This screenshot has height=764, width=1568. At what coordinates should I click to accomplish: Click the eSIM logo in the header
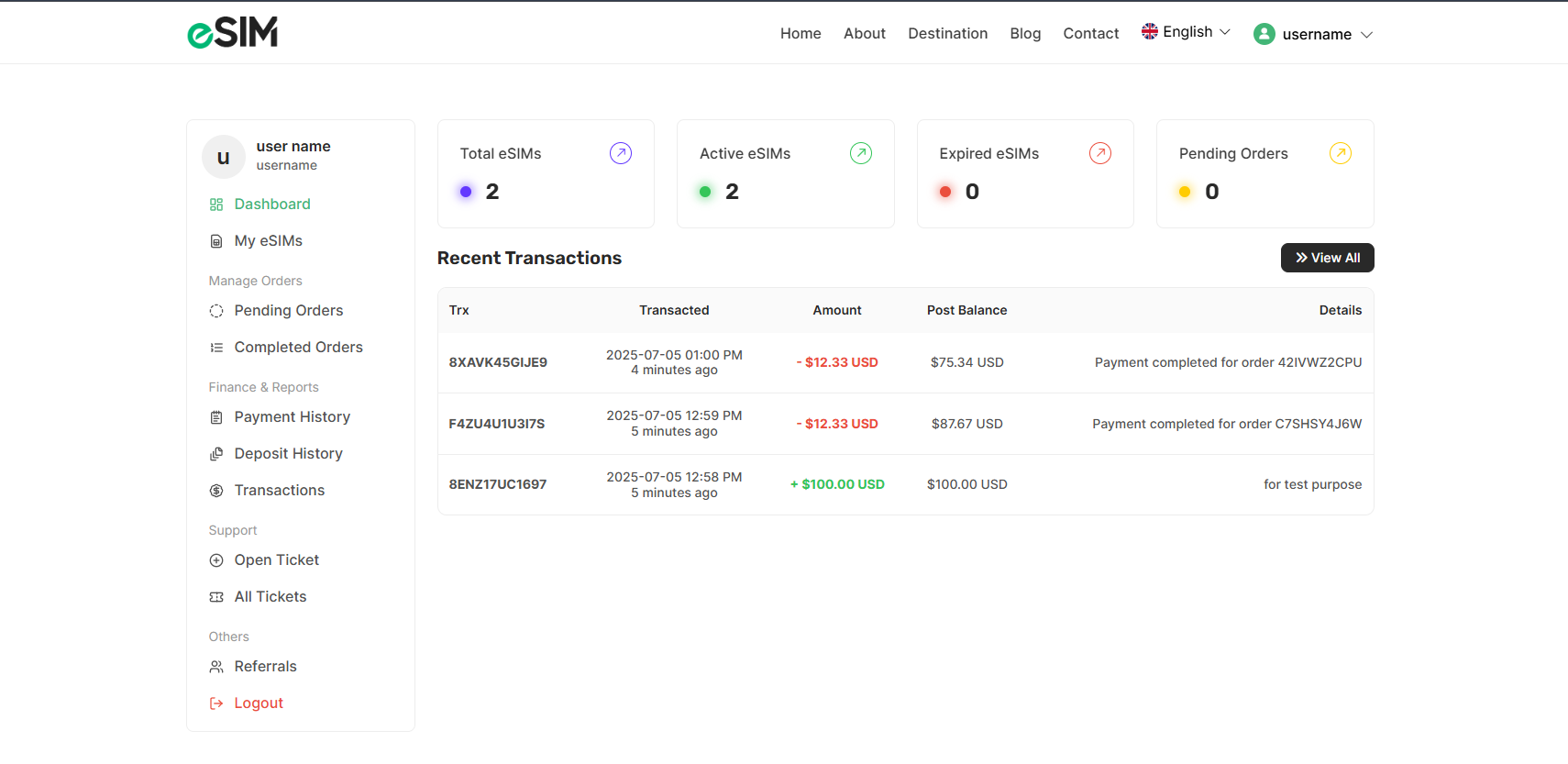click(x=233, y=33)
